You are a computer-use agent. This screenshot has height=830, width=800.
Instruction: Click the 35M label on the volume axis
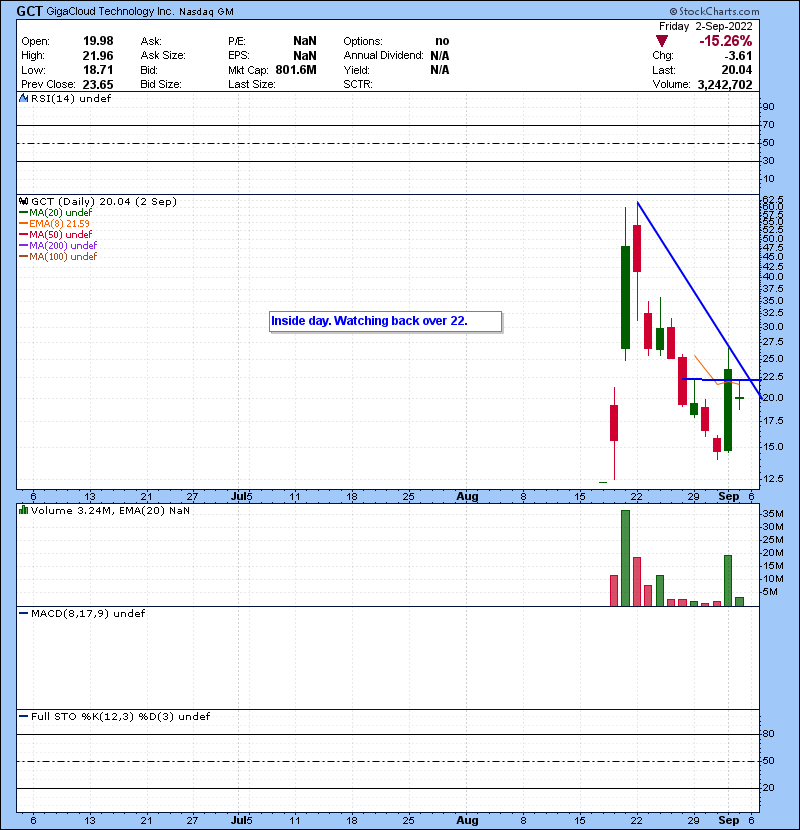click(772, 514)
